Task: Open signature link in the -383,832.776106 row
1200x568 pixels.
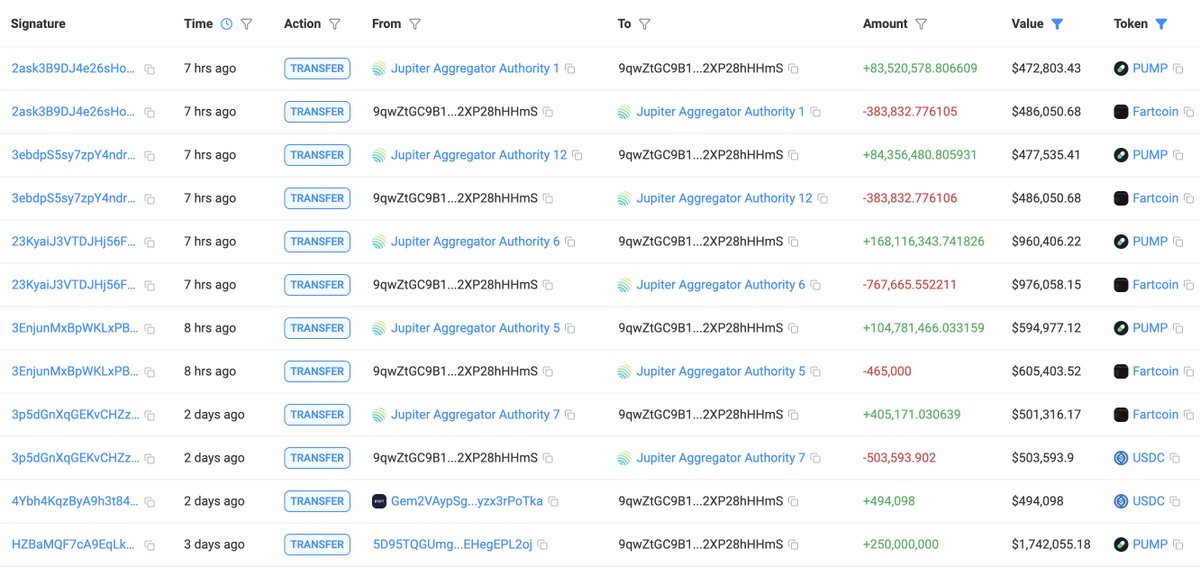Action: tap(73, 198)
